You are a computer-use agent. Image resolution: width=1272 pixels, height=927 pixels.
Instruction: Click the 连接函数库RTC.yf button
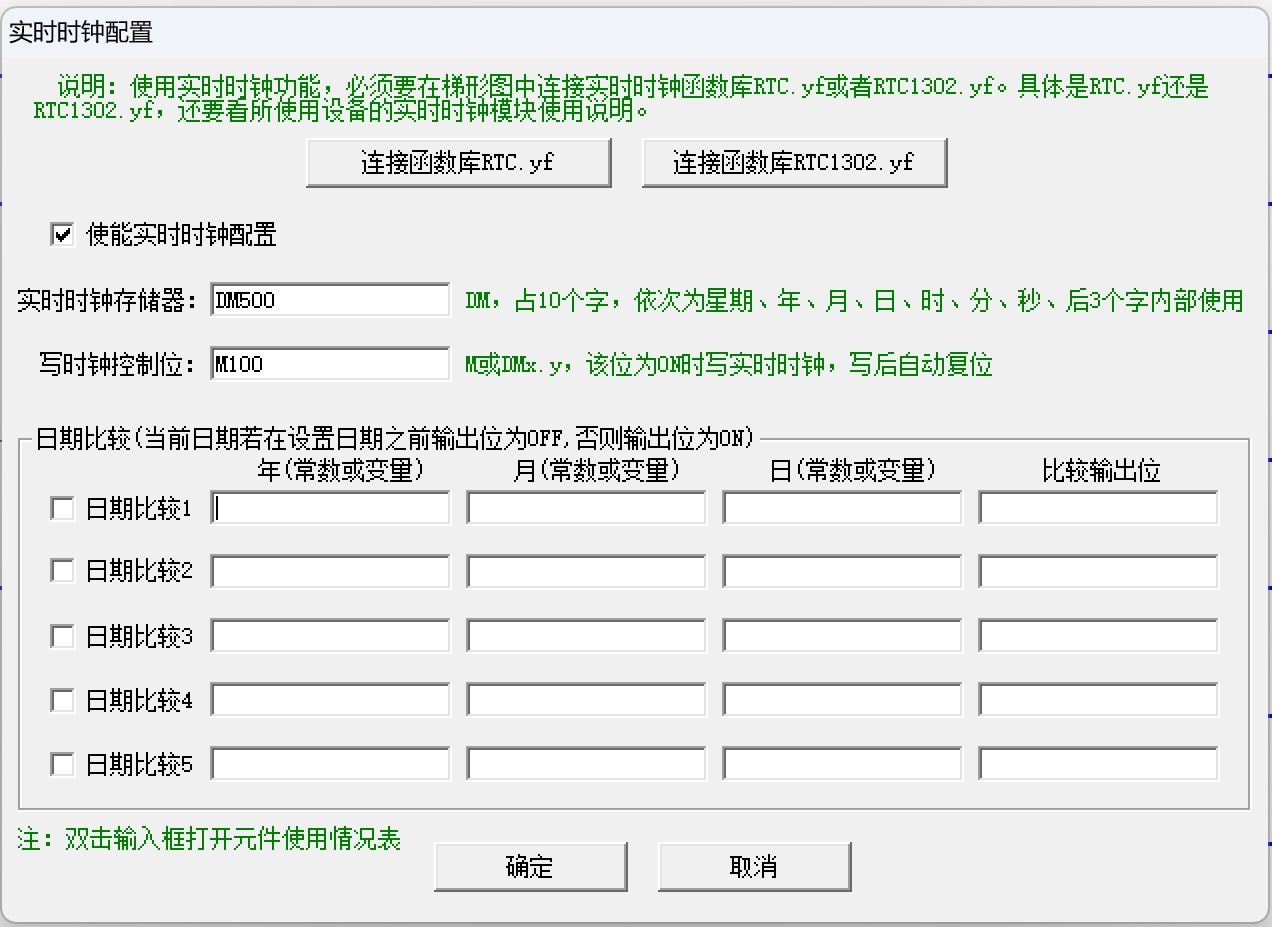pyautogui.click(x=458, y=163)
